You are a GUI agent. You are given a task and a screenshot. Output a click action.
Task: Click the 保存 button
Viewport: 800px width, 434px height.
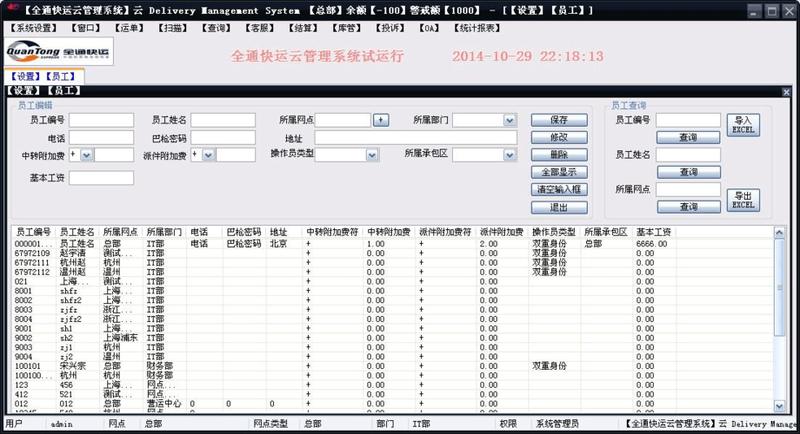[x=559, y=120]
